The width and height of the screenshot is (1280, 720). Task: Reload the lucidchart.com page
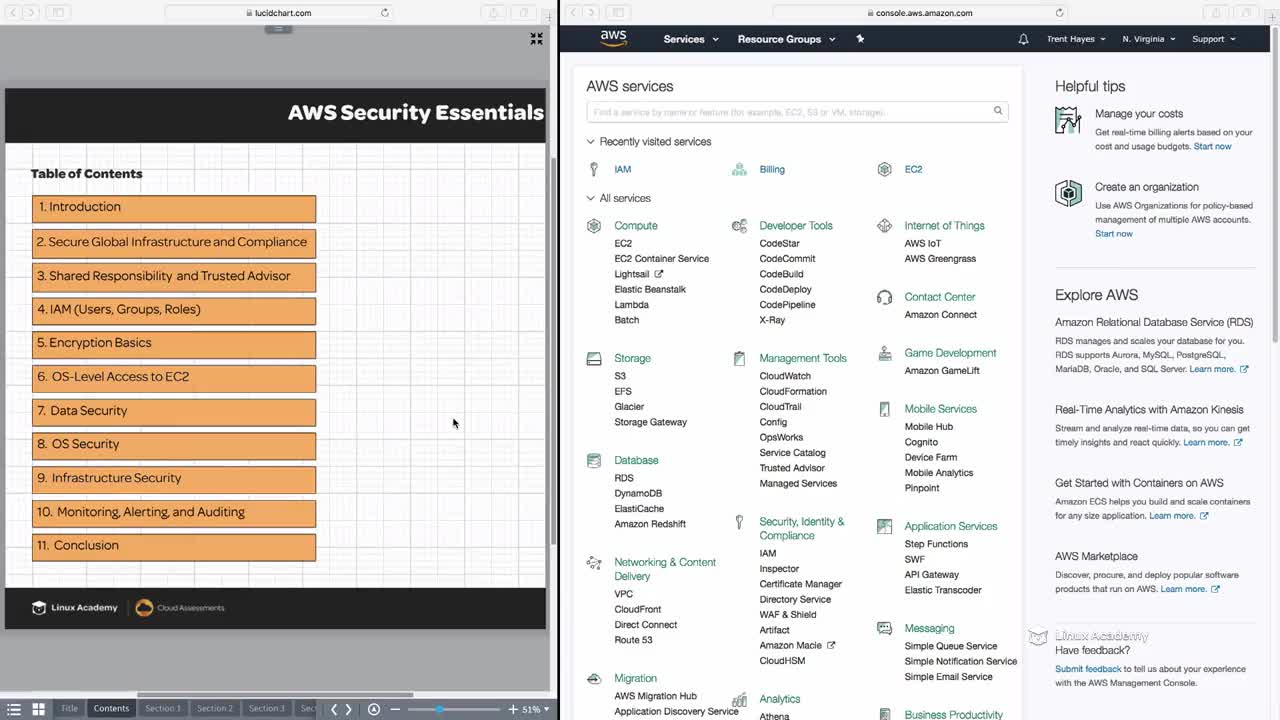point(385,13)
